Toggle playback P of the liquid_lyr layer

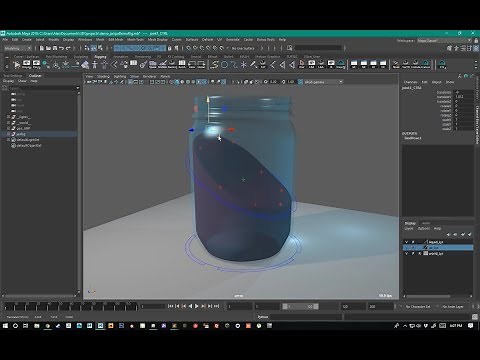[x=413, y=242]
